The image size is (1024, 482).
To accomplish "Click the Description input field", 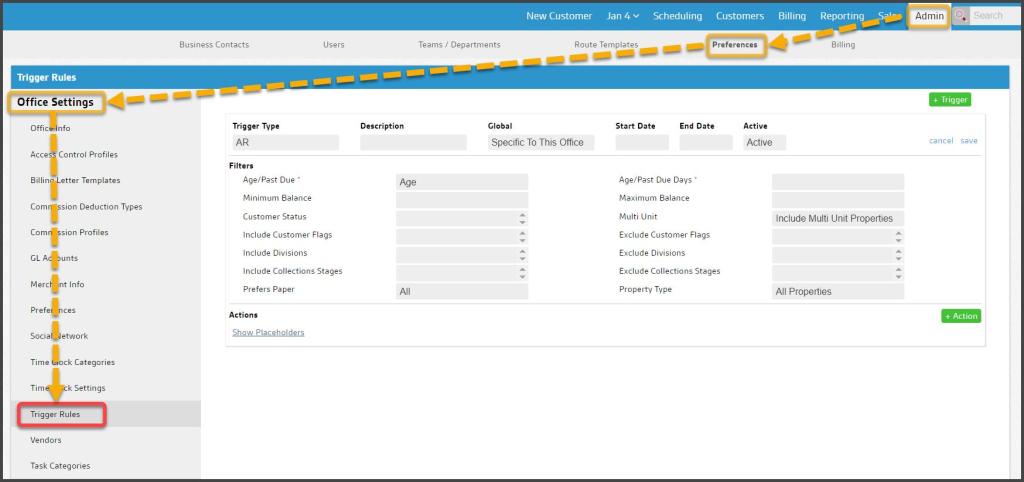I will [x=413, y=143].
